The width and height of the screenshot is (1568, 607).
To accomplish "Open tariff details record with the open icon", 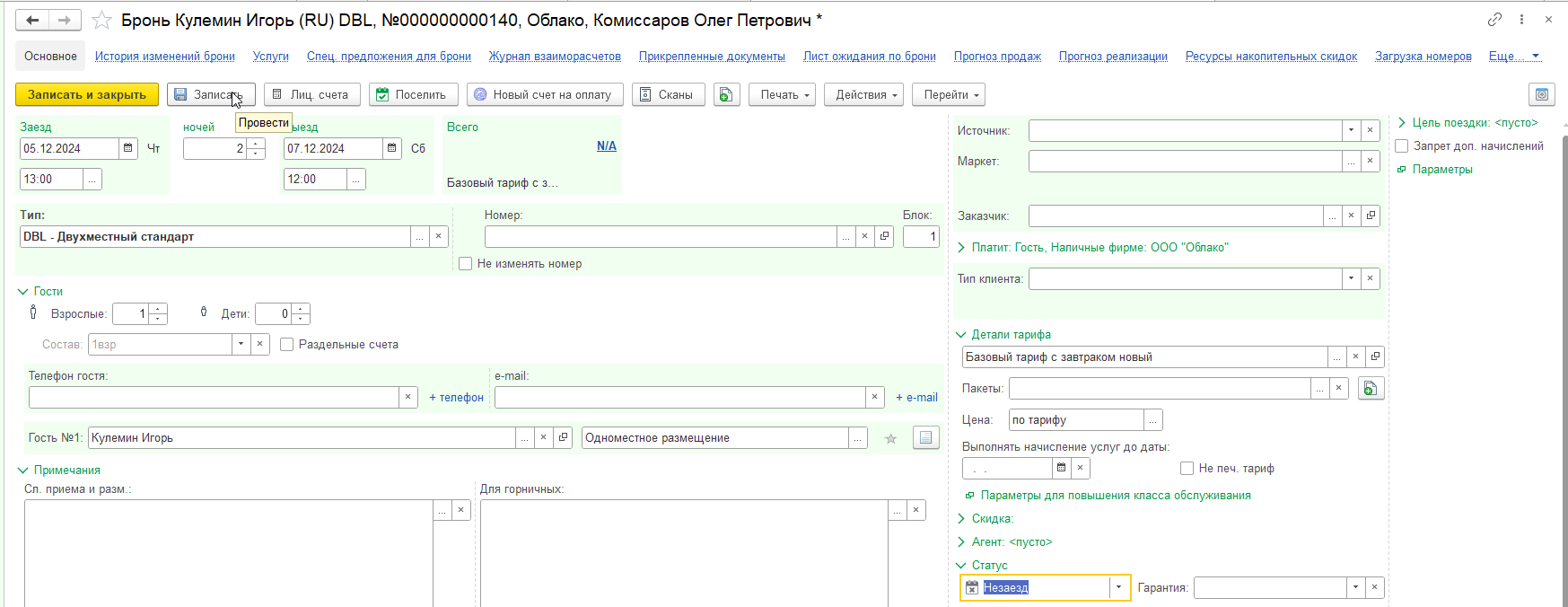I will point(1375,356).
